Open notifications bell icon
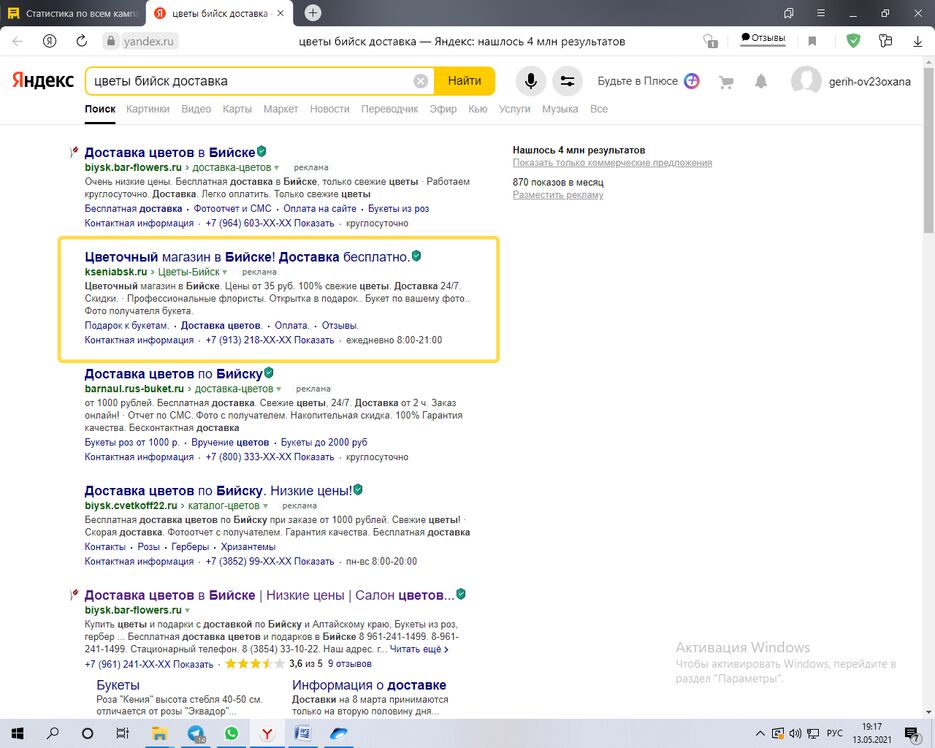Viewport: 935px width, 748px height. click(761, 81)
